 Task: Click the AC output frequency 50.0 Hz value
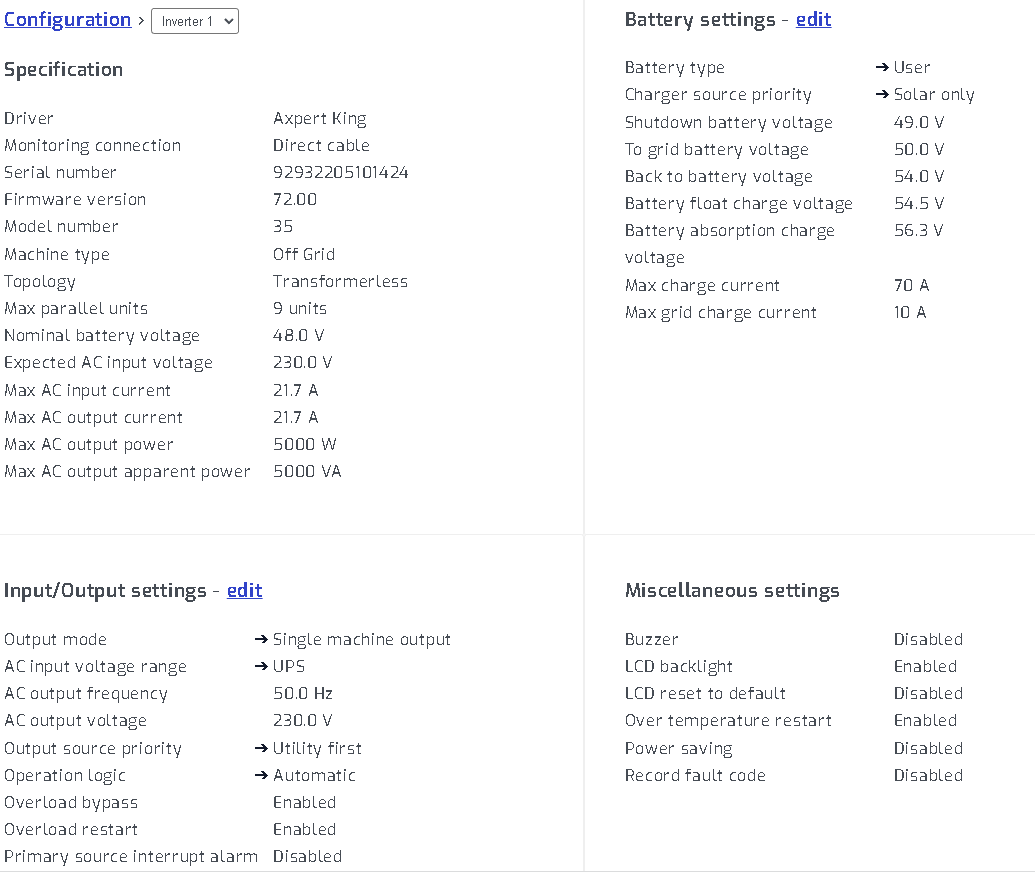tap(302, 694)
